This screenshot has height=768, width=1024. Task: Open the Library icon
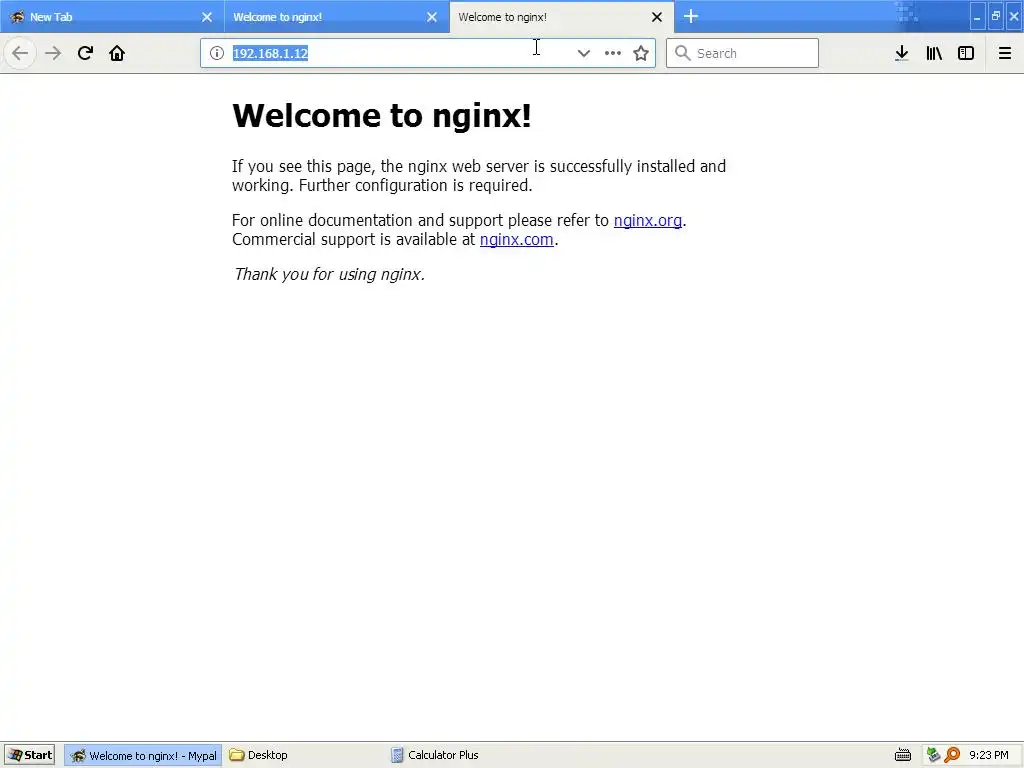coord(934,53)
